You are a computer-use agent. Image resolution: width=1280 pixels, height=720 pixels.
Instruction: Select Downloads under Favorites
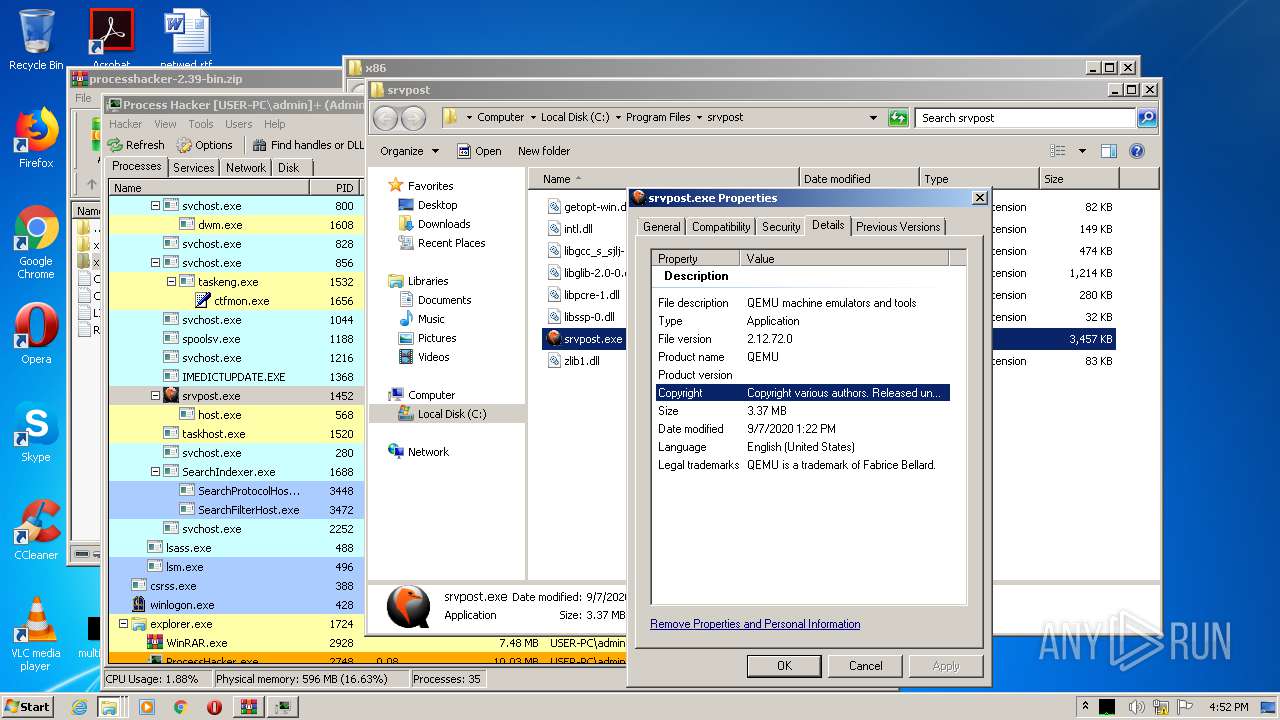click(444, 224)
